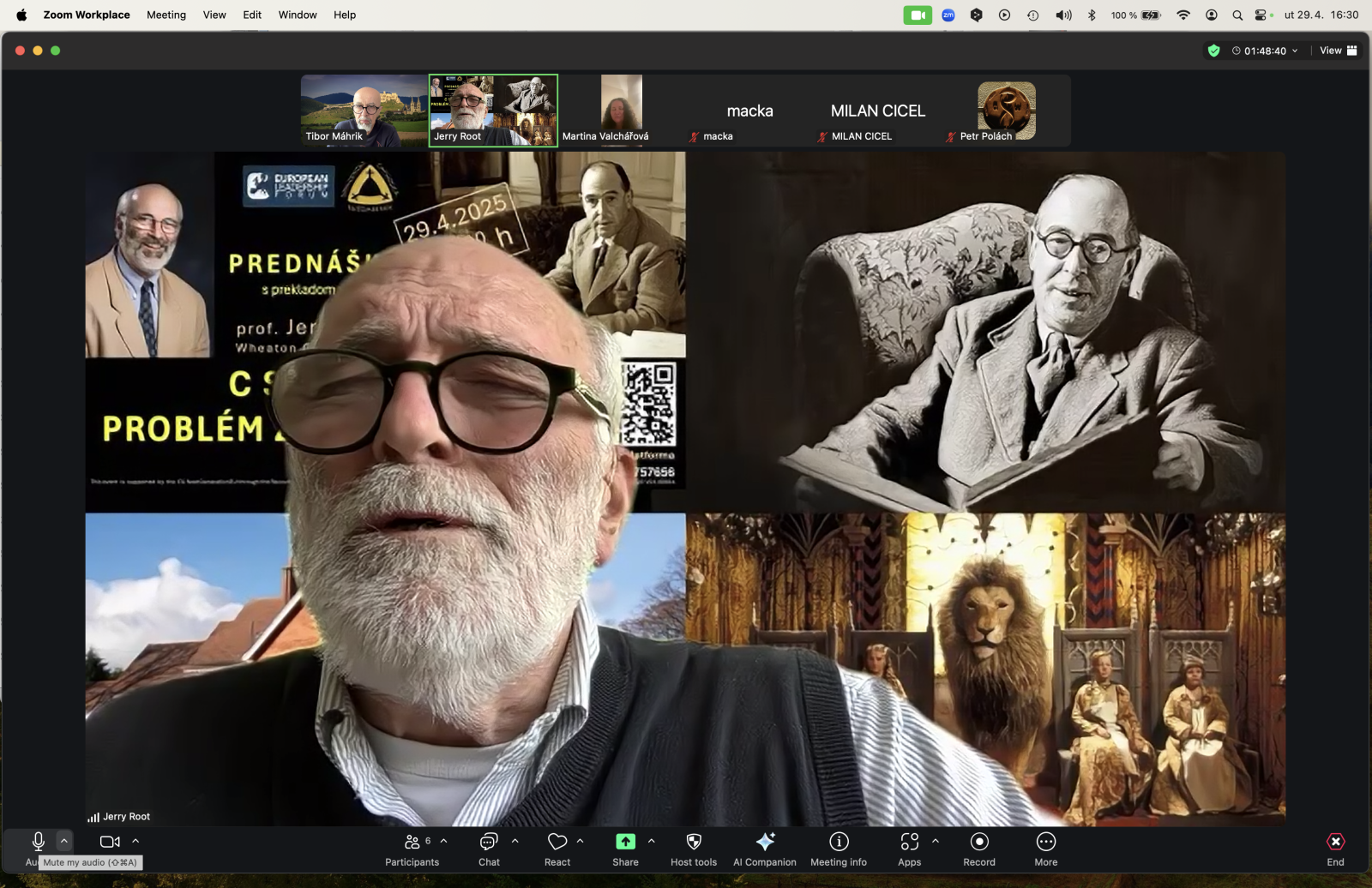The image size is (1372, 888).
Task: Expand the Share options chevron
Action: pyautogui.click(x=652, y=841)
